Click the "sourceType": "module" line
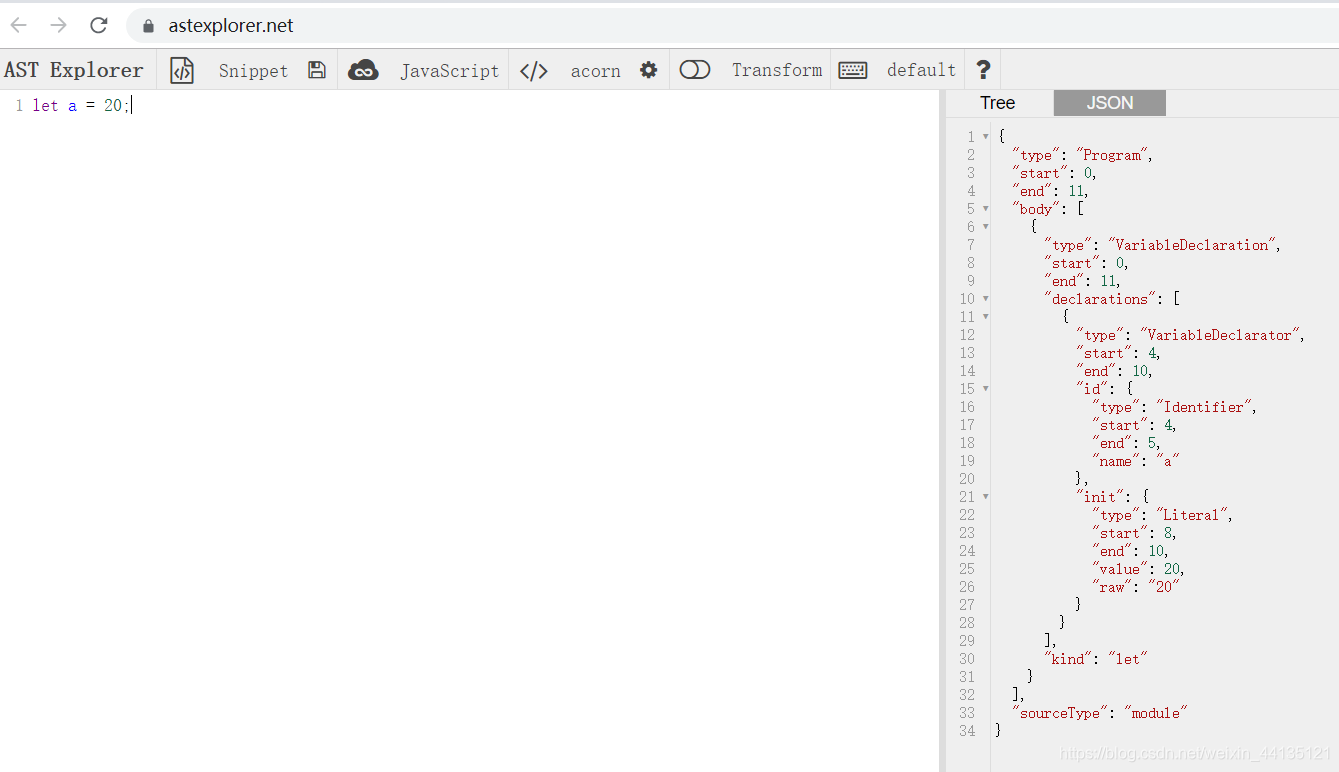Image resolution: width=1339 pixels, height=772 pixels. (x=1100, y=713)
